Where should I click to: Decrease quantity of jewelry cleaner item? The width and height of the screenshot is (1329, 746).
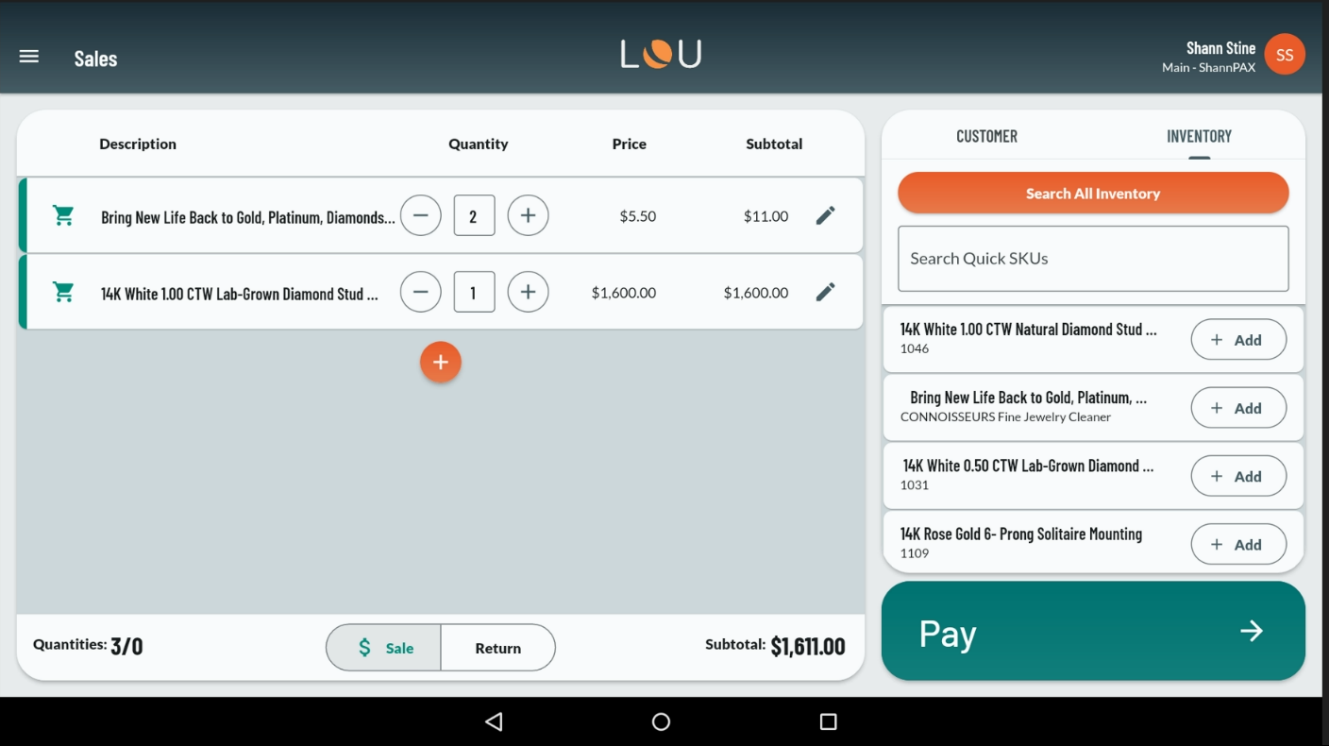421,216
